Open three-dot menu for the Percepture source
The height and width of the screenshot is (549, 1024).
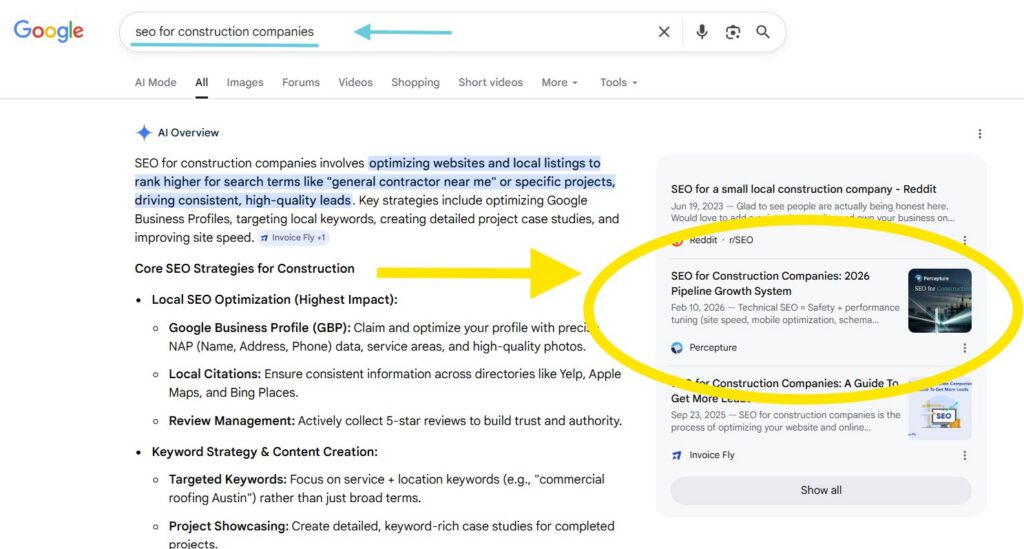click(965, 348)
